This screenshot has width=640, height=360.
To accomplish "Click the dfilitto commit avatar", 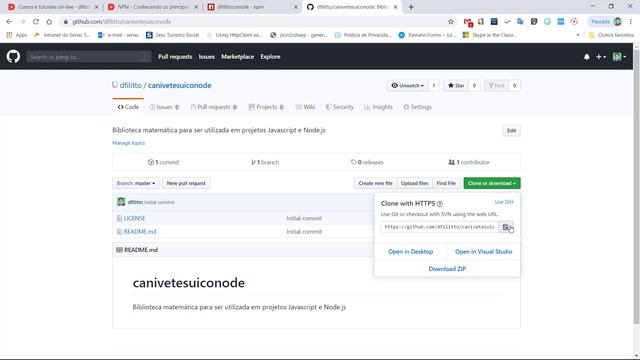I will click(x=121, y=202).
